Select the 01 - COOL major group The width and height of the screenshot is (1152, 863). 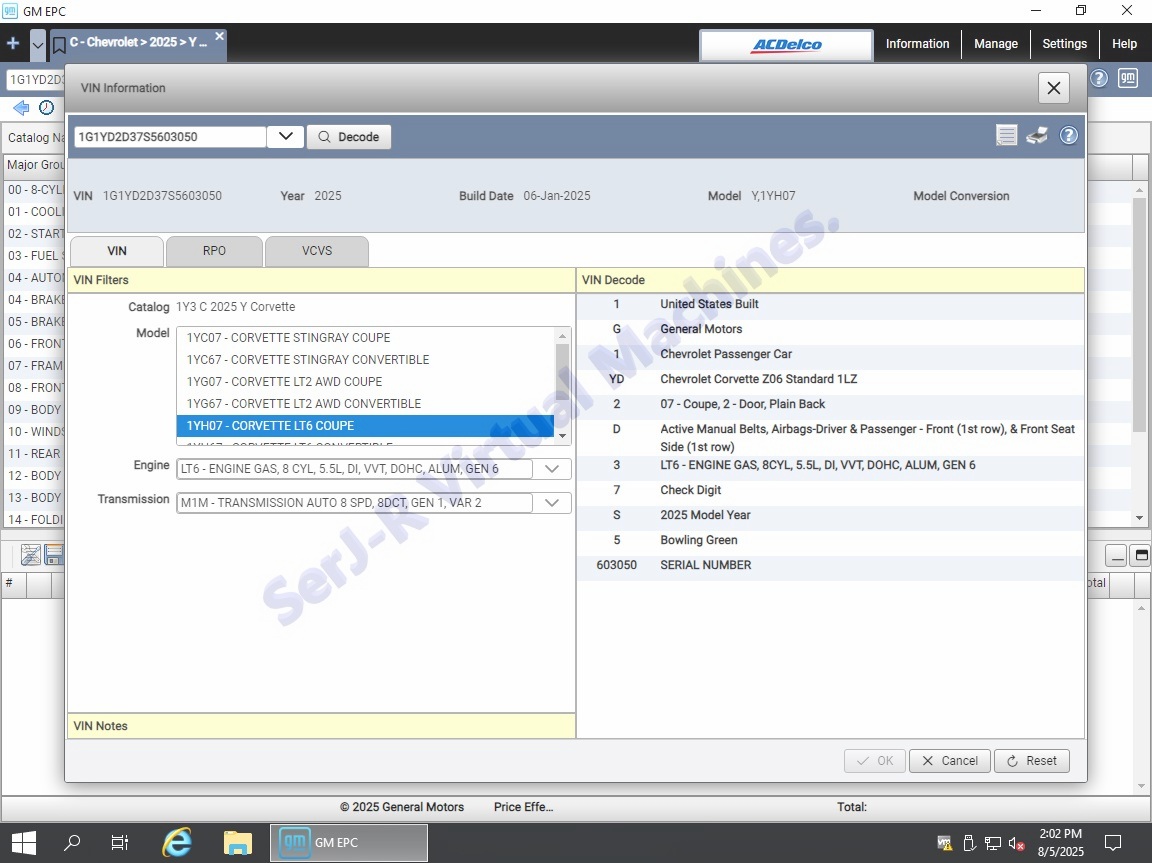point(35,212)
